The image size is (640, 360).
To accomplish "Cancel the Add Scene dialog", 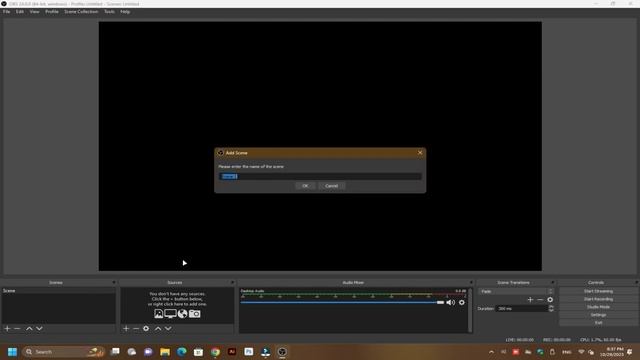I will pyautogui.click(x=331, y=186).
